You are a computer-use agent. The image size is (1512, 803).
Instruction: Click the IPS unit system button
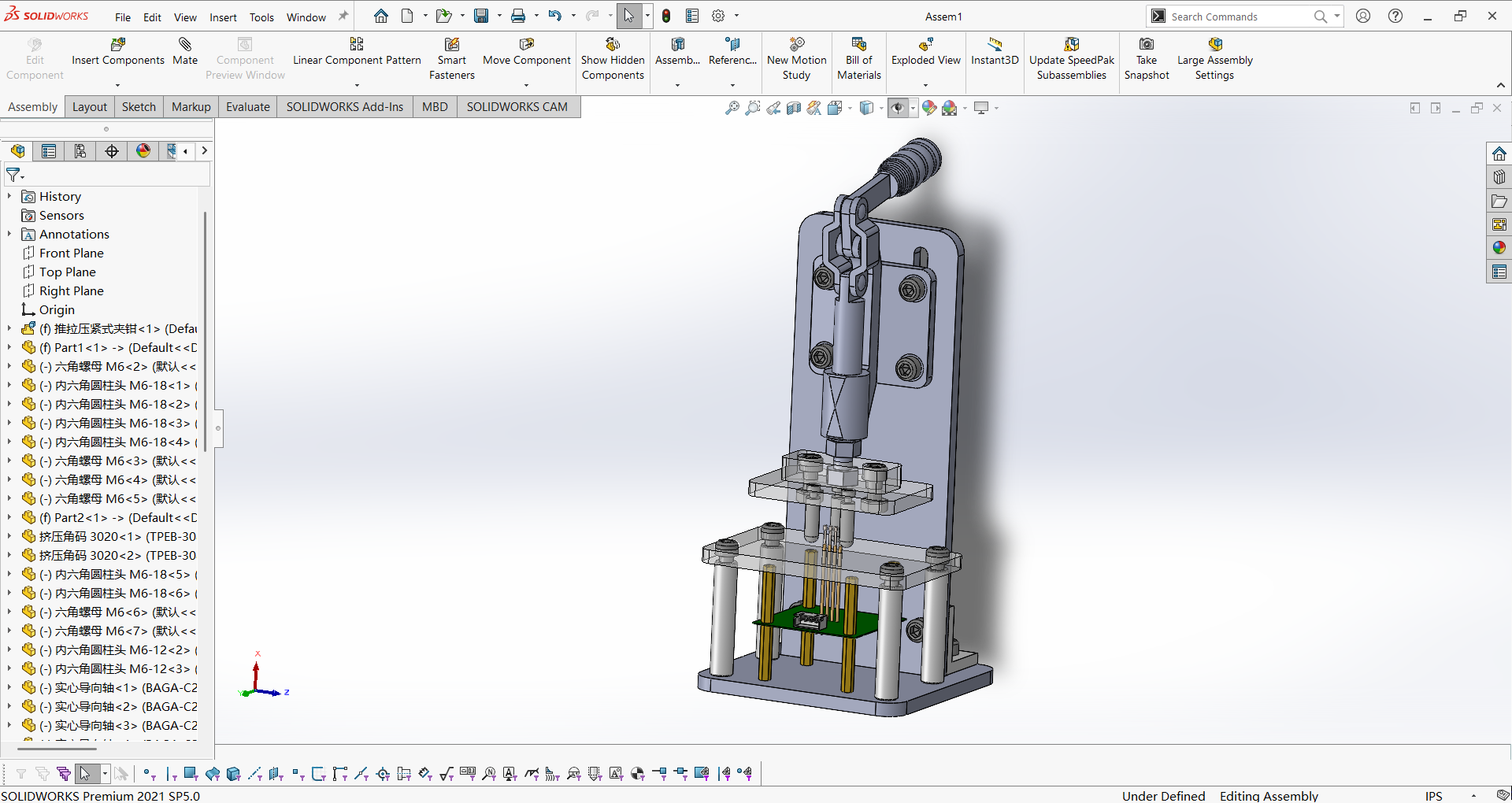pyautogui.click(x=1434, y=796)
